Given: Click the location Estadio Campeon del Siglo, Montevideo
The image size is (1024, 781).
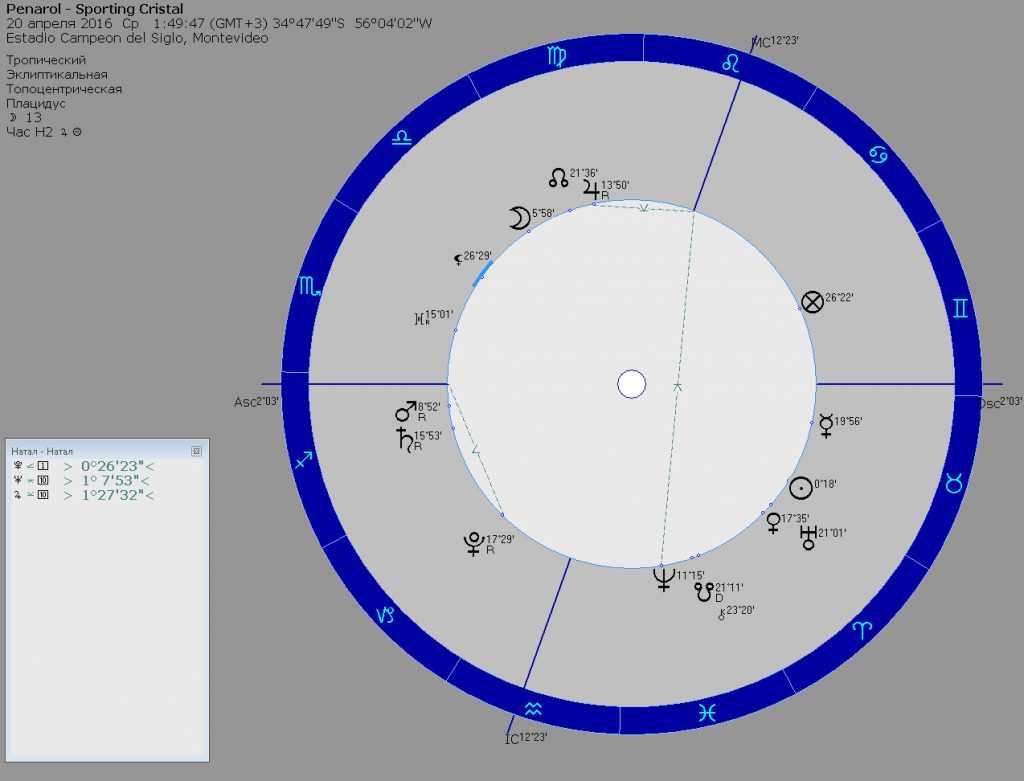Looking at the screenshot, I should [137, 38].
